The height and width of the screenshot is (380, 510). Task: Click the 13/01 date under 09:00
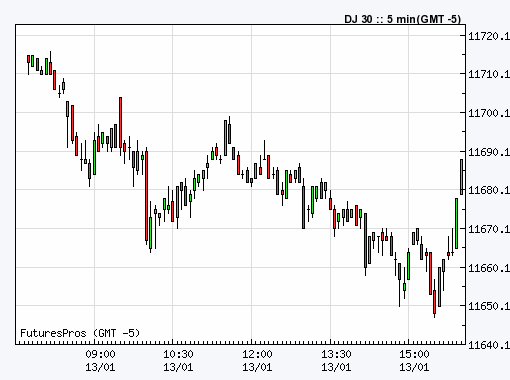pos(100,367)
